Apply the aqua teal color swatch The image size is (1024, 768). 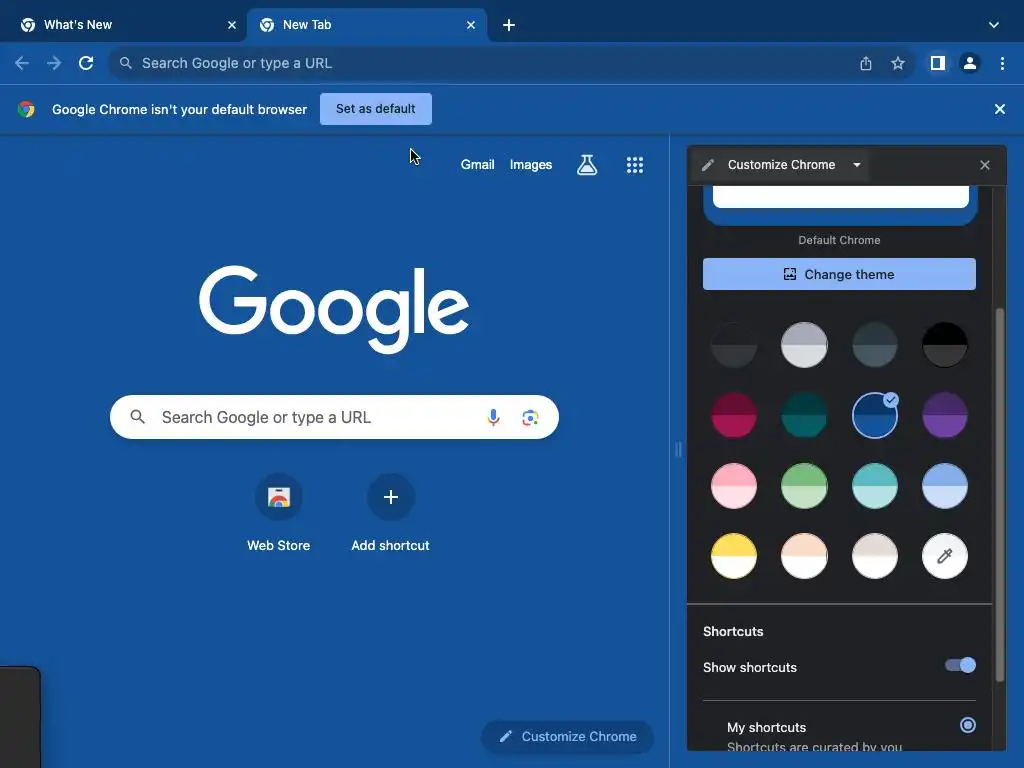click(x=874, y=486)
